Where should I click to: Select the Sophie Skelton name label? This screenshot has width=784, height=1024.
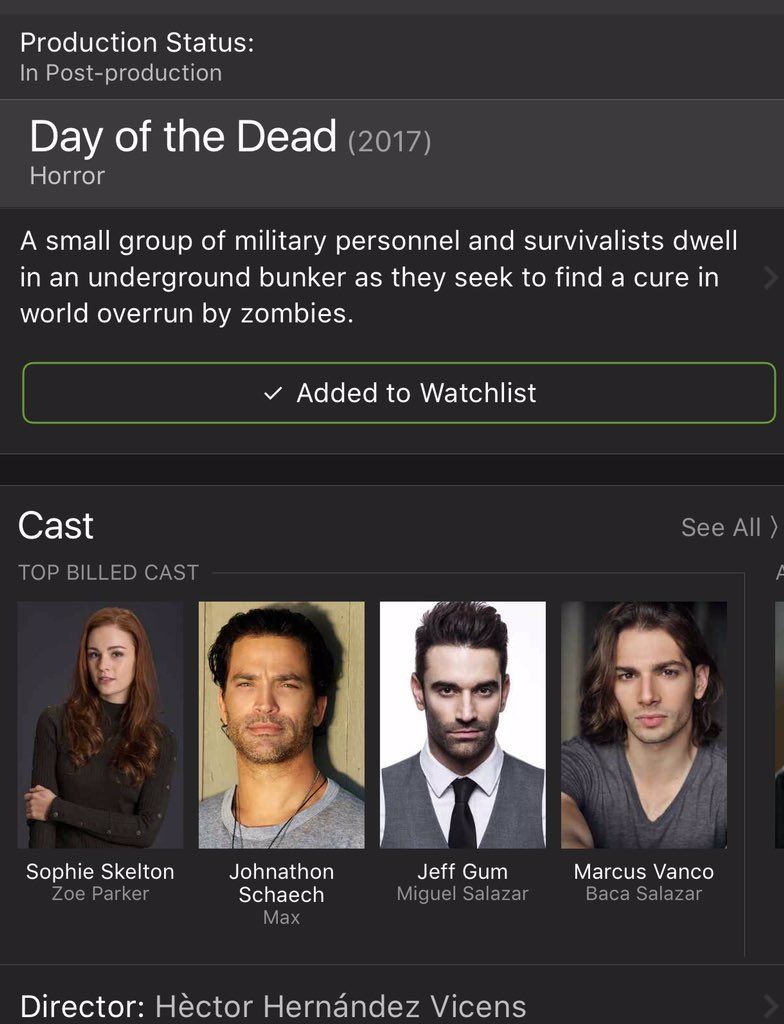click(100, 871)
